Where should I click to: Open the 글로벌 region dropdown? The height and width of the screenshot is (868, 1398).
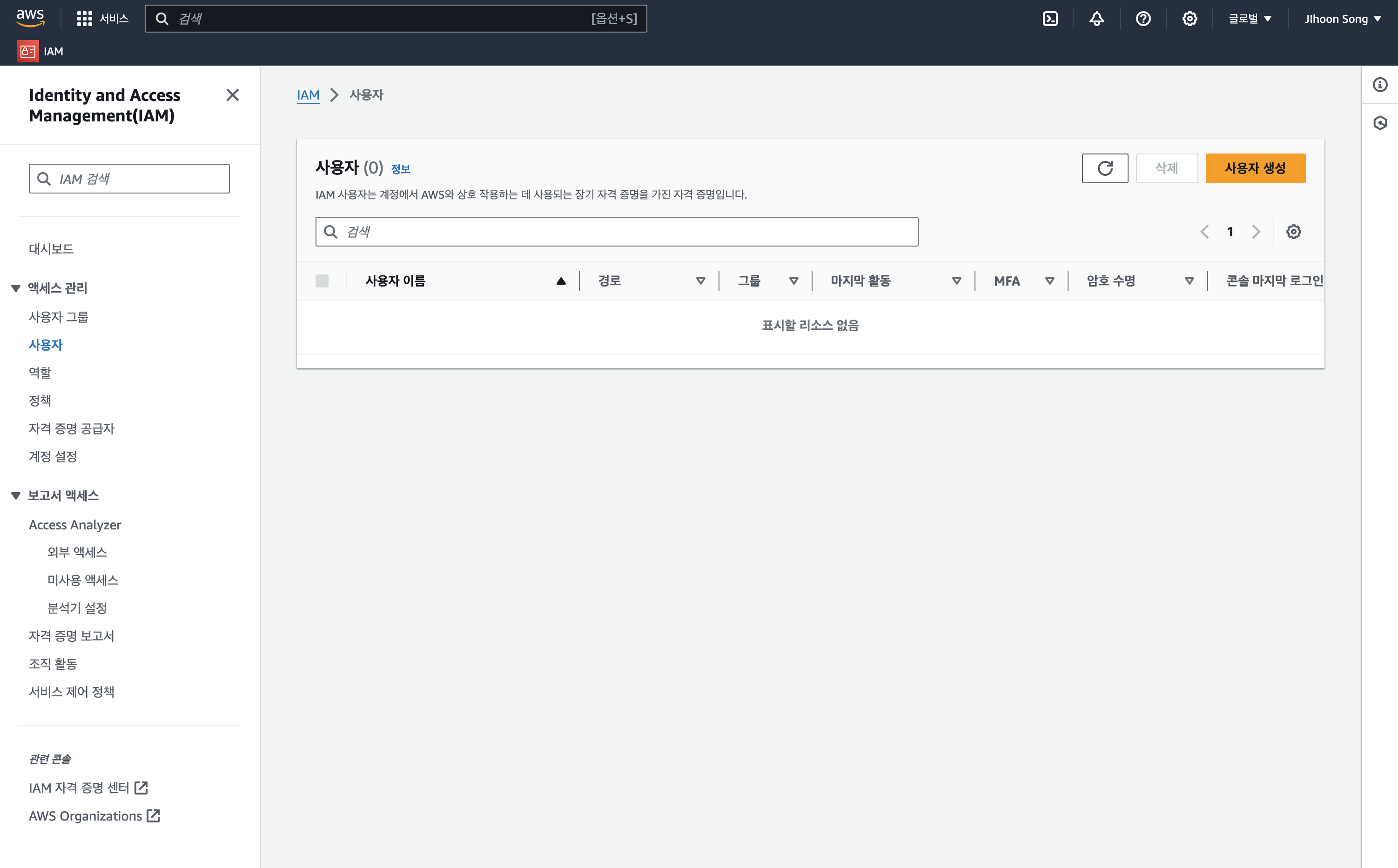pos(1250,19)
